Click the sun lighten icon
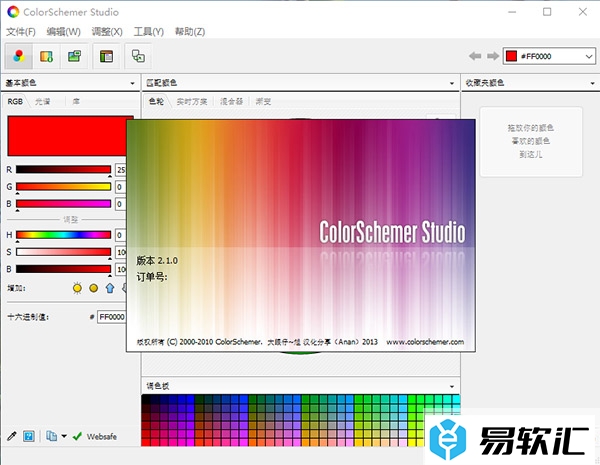Viewport: 600px width, 465px height. tap(77, 288)
